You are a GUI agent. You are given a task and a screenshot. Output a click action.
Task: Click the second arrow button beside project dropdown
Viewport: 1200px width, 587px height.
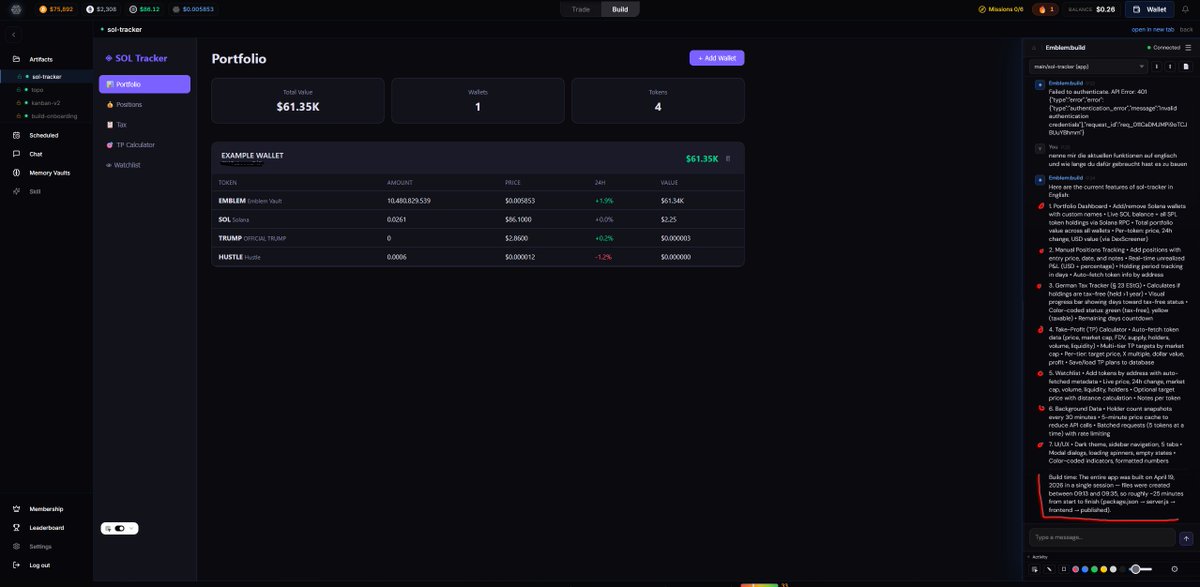1170,67
